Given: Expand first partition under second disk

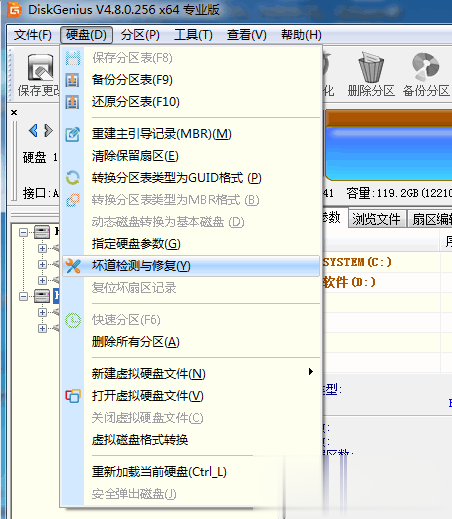Looking at the screenshot, I should coord(42,312).
